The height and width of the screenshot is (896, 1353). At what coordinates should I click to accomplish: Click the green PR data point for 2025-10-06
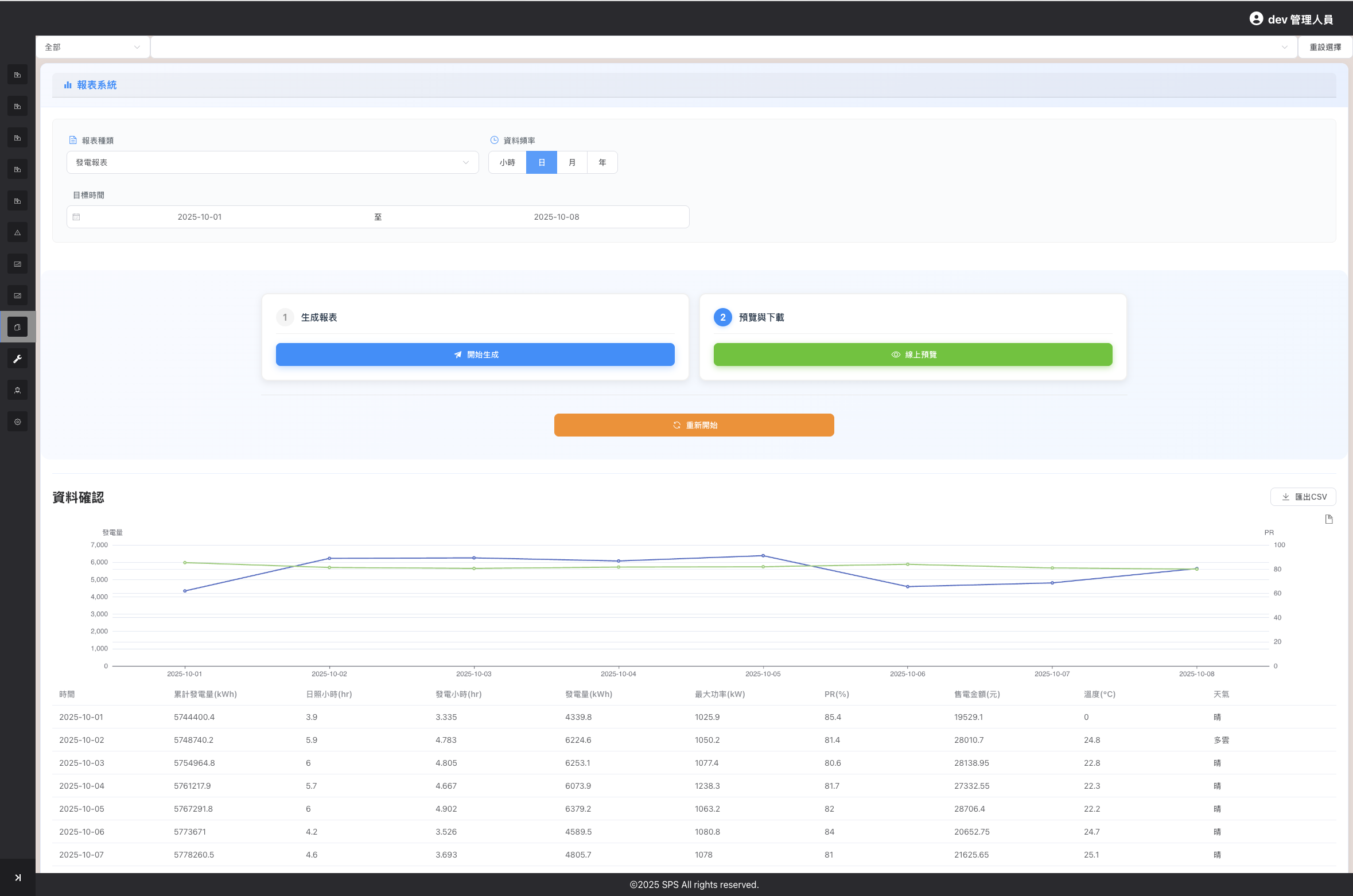tap(907, 564)
